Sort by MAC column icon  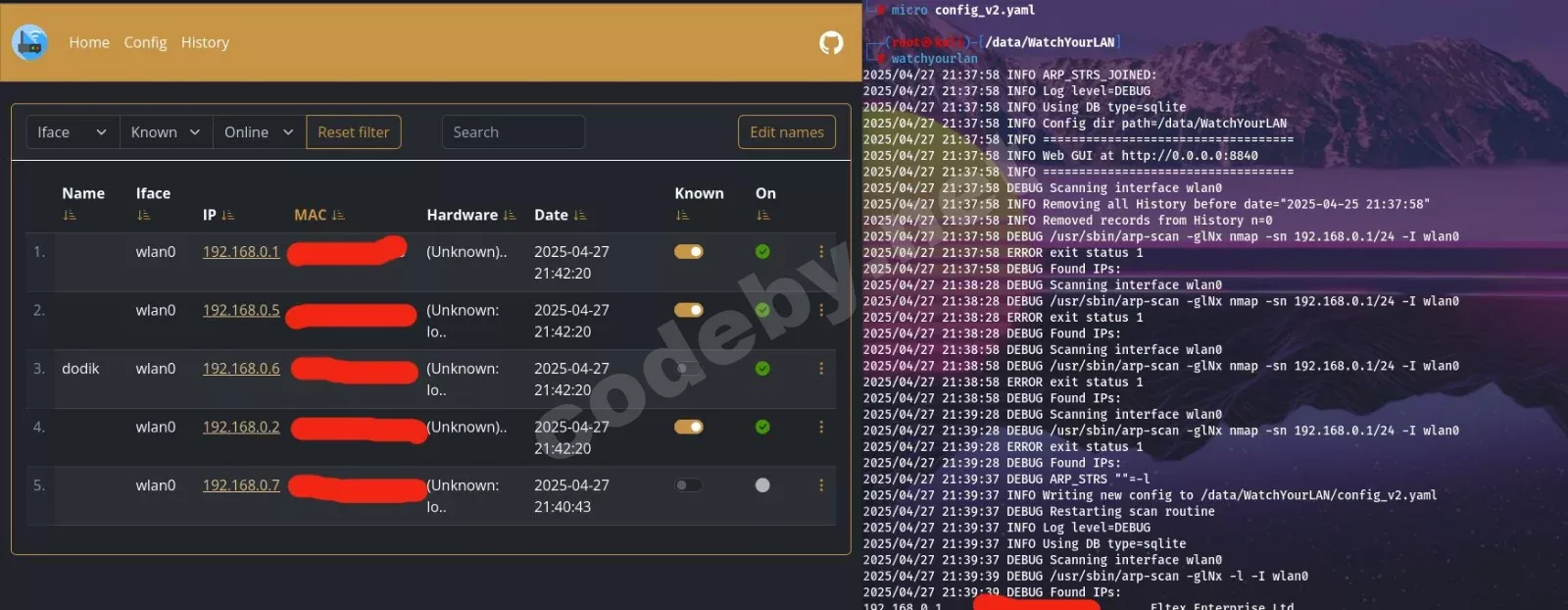tap(338, 215)
